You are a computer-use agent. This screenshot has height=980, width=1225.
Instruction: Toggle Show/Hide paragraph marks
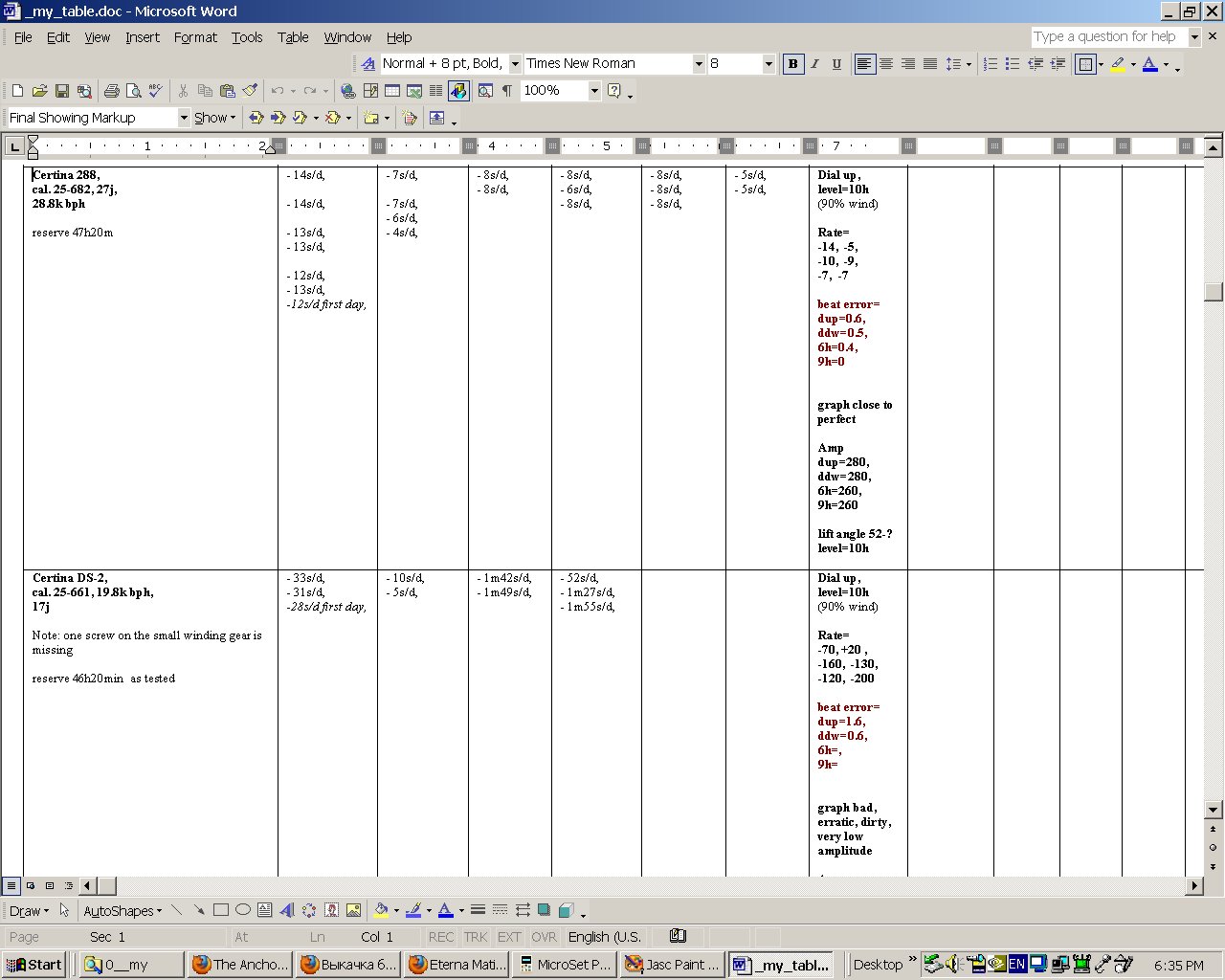point(506,91)
